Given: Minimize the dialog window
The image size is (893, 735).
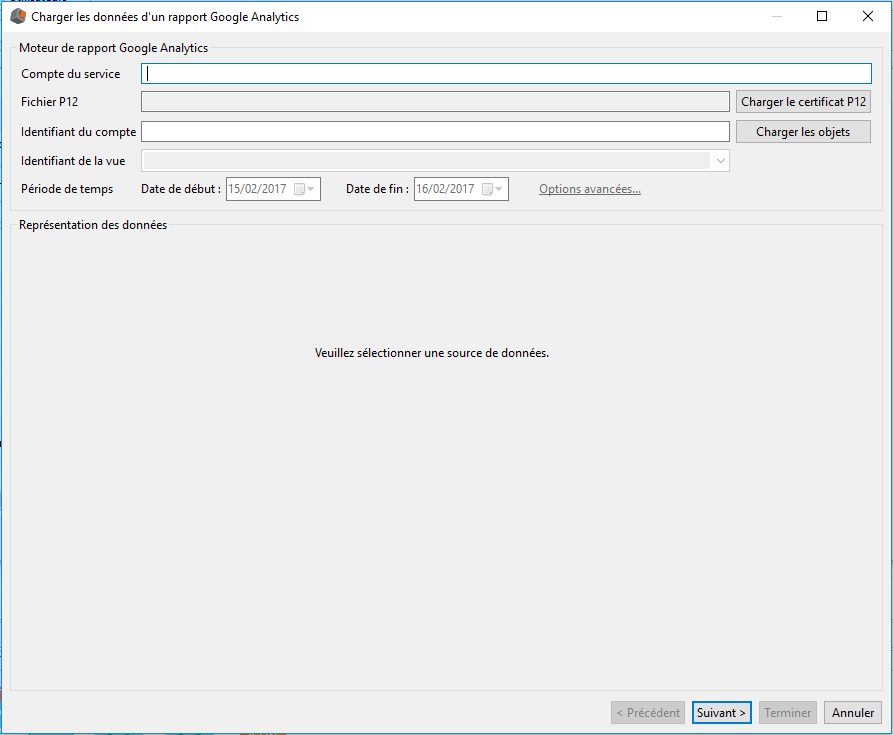Looking at the screenshot, I should click(776, 16).
